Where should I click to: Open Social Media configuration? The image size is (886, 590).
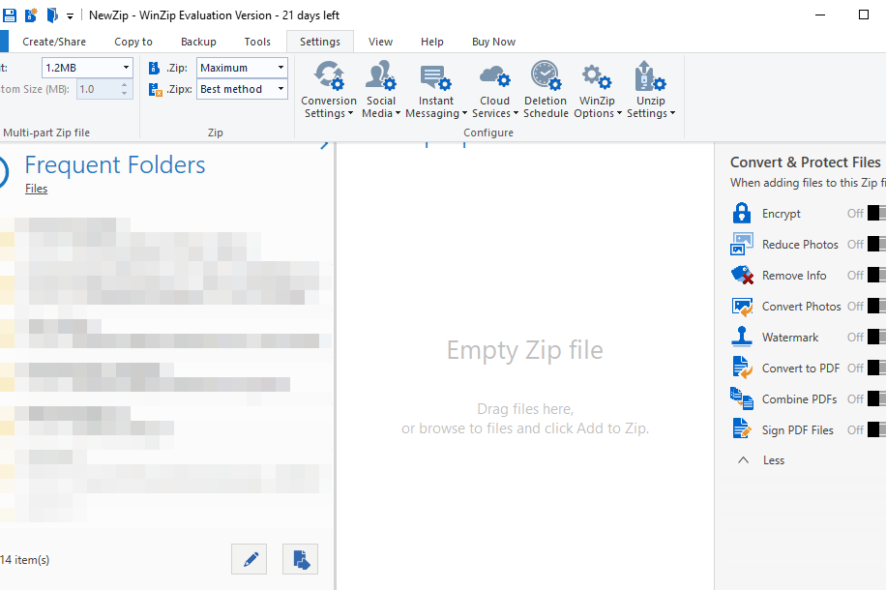381,90
